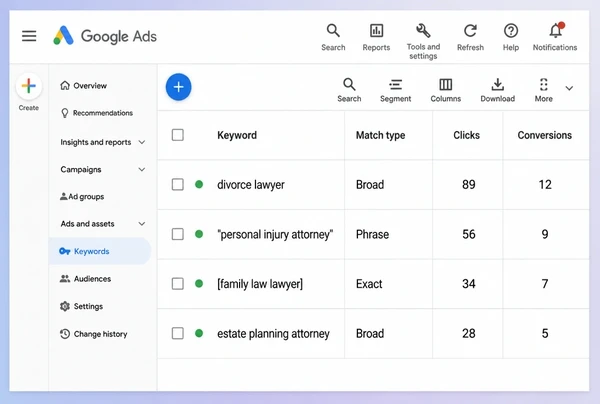Open the [family law lawyer] keyword
Viewport: 600px width, 404px height.
click(260, 284)
